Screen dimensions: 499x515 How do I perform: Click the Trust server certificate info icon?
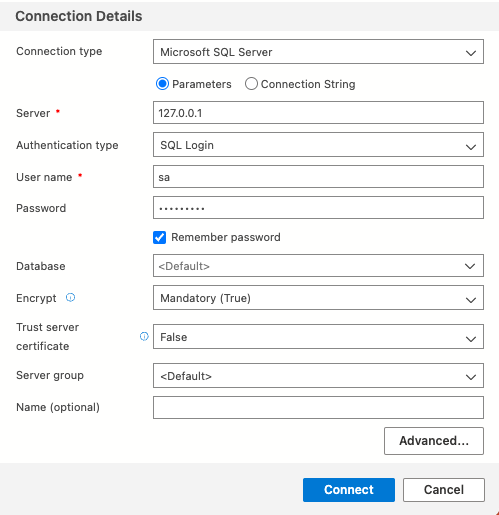click(144, 336)
